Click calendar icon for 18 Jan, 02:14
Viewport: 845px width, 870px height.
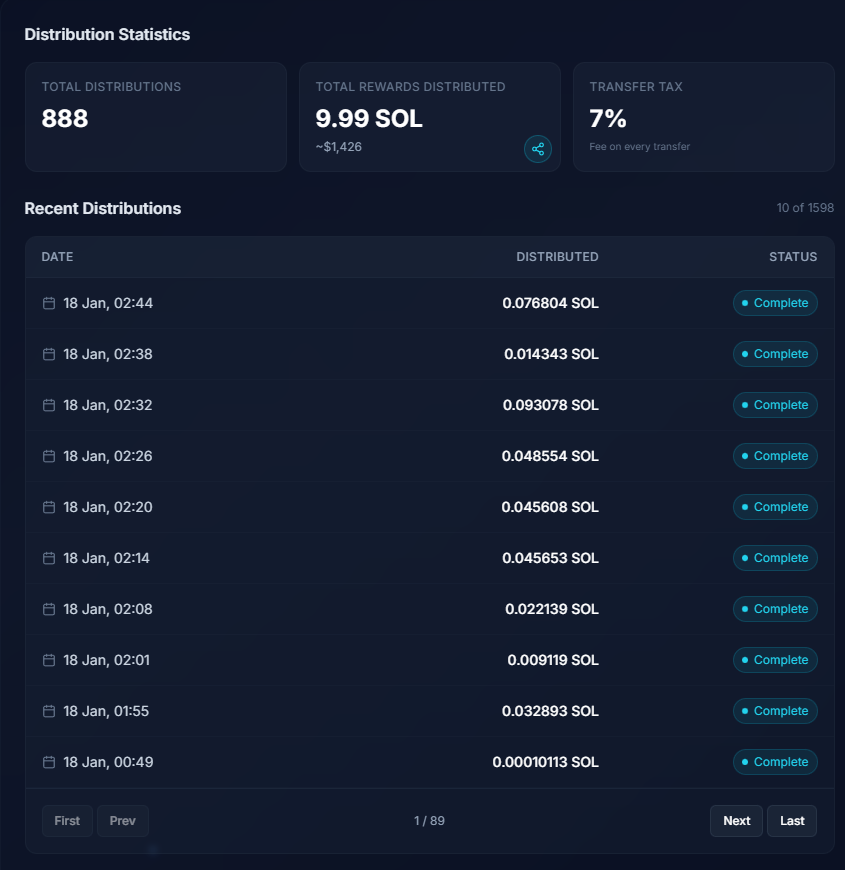49,558
